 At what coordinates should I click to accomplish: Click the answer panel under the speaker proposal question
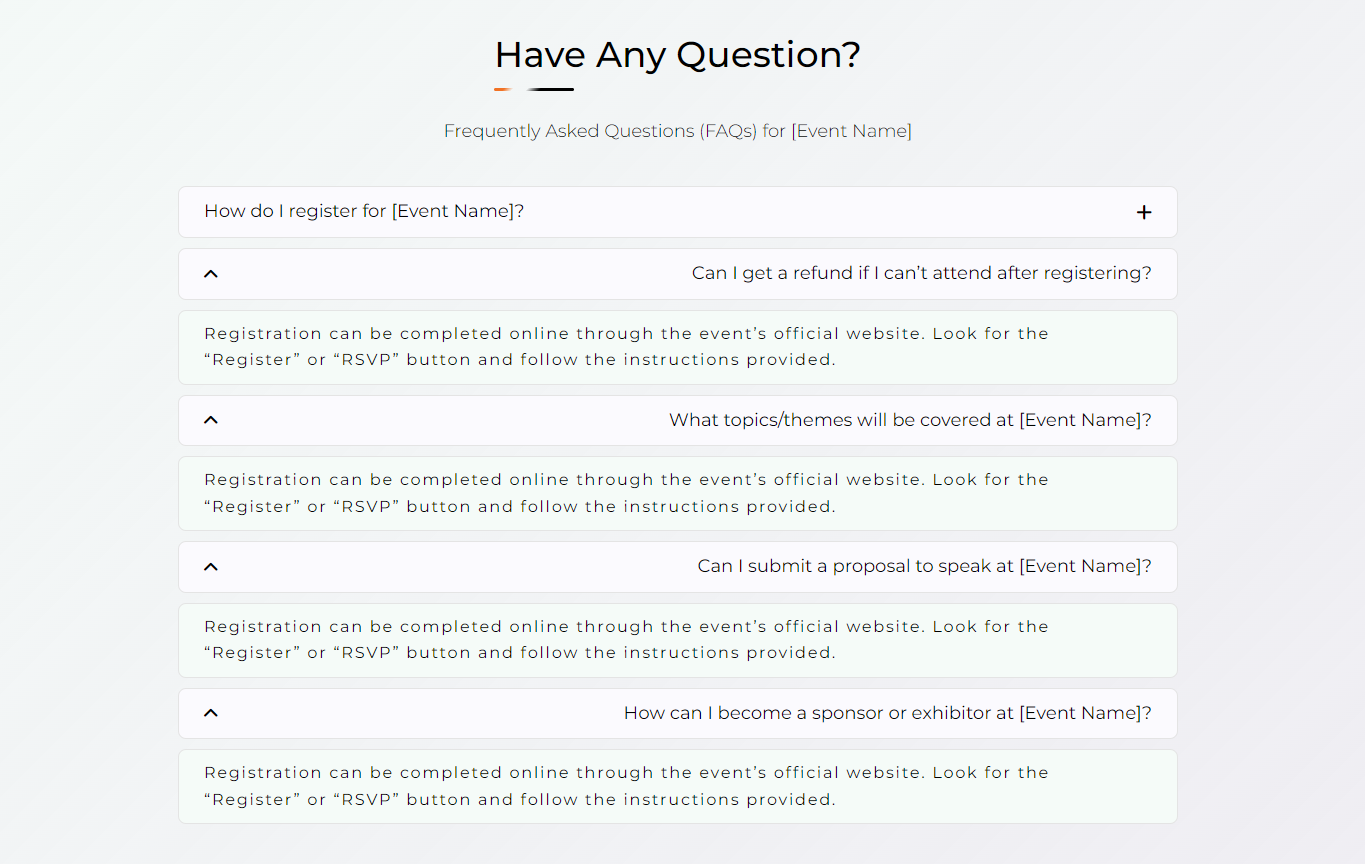coord(626,640)
